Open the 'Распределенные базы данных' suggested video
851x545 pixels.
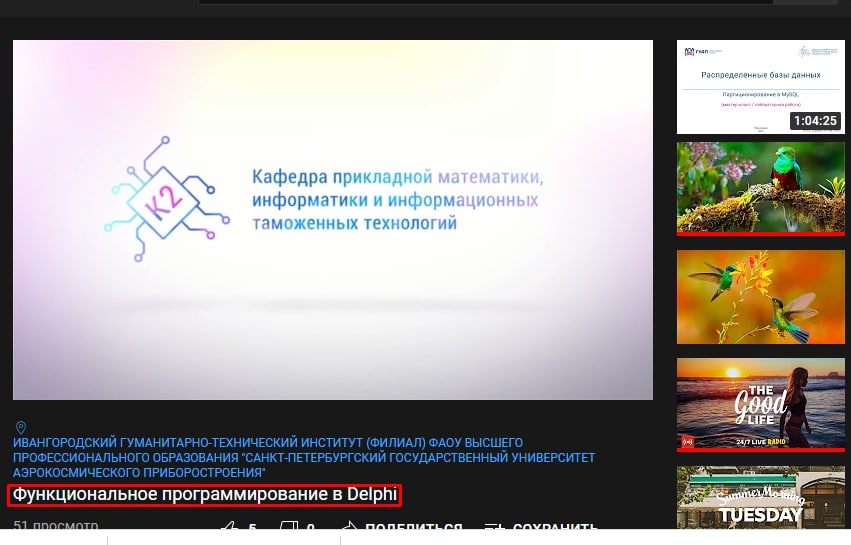760,87
